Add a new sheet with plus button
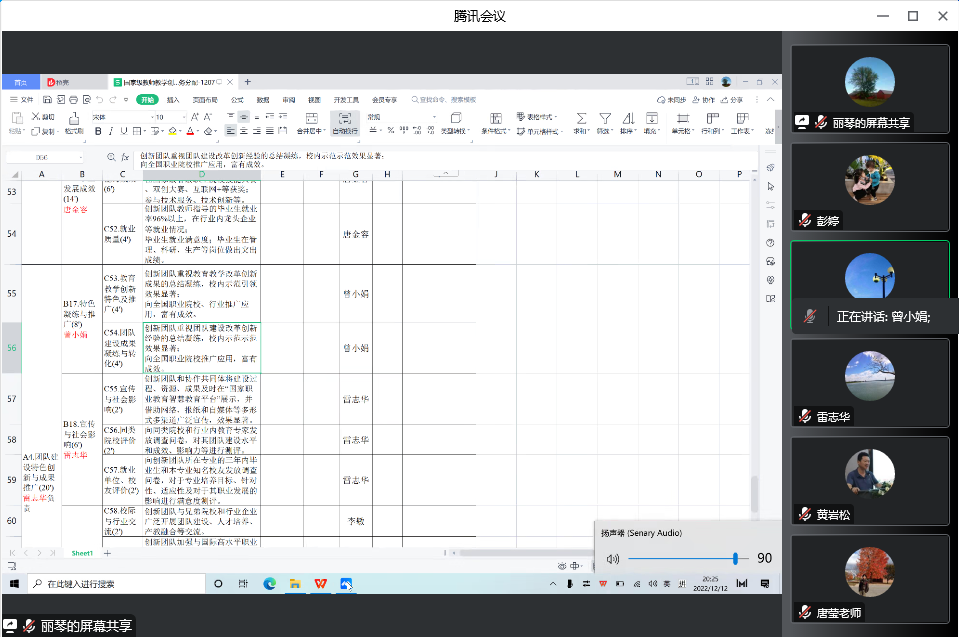Image resolution: width=959 pixels, height=637 pixels. [x=108, y=553]
